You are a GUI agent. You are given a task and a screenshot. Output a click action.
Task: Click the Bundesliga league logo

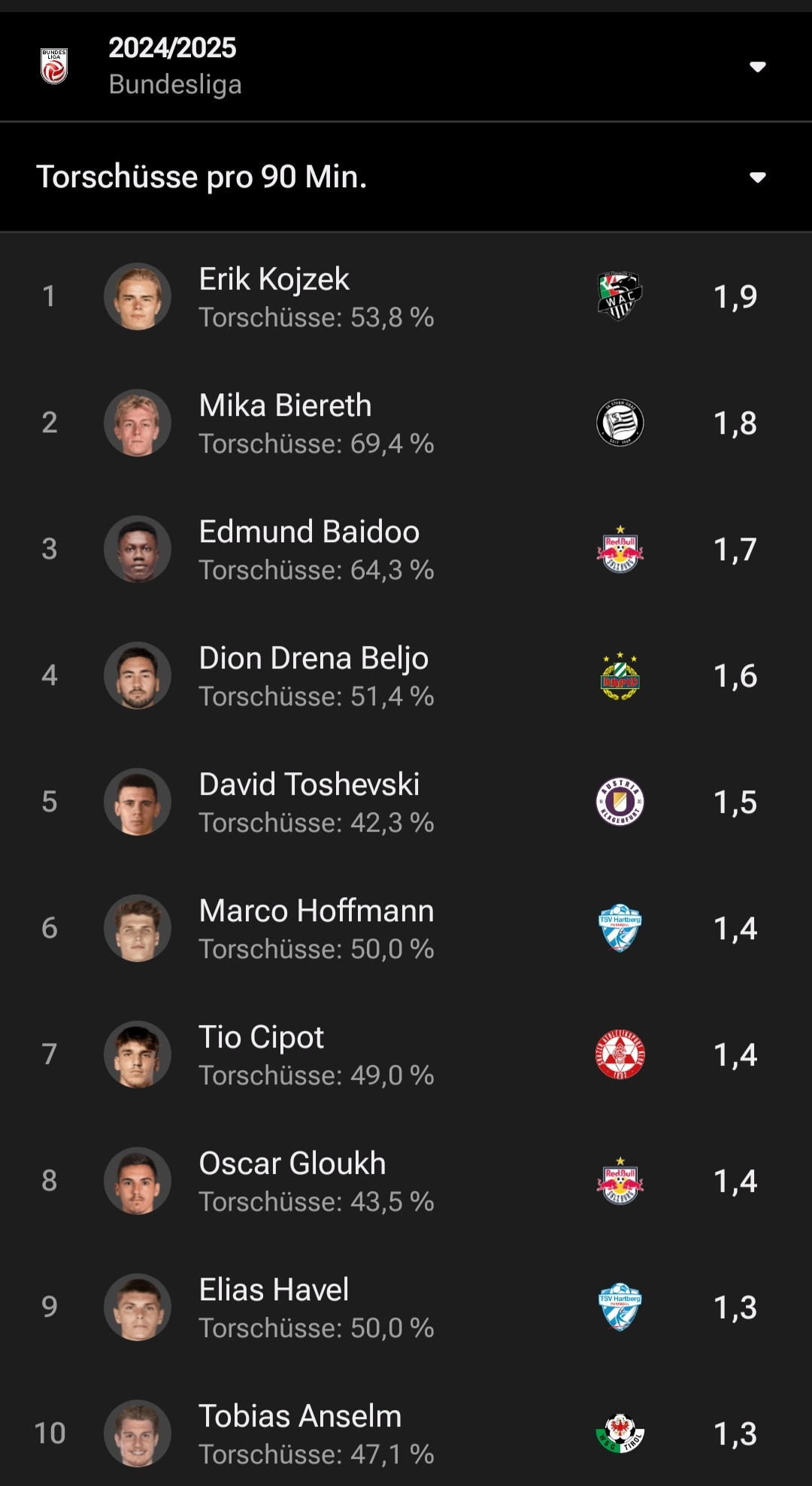click(x=54, y=66)
